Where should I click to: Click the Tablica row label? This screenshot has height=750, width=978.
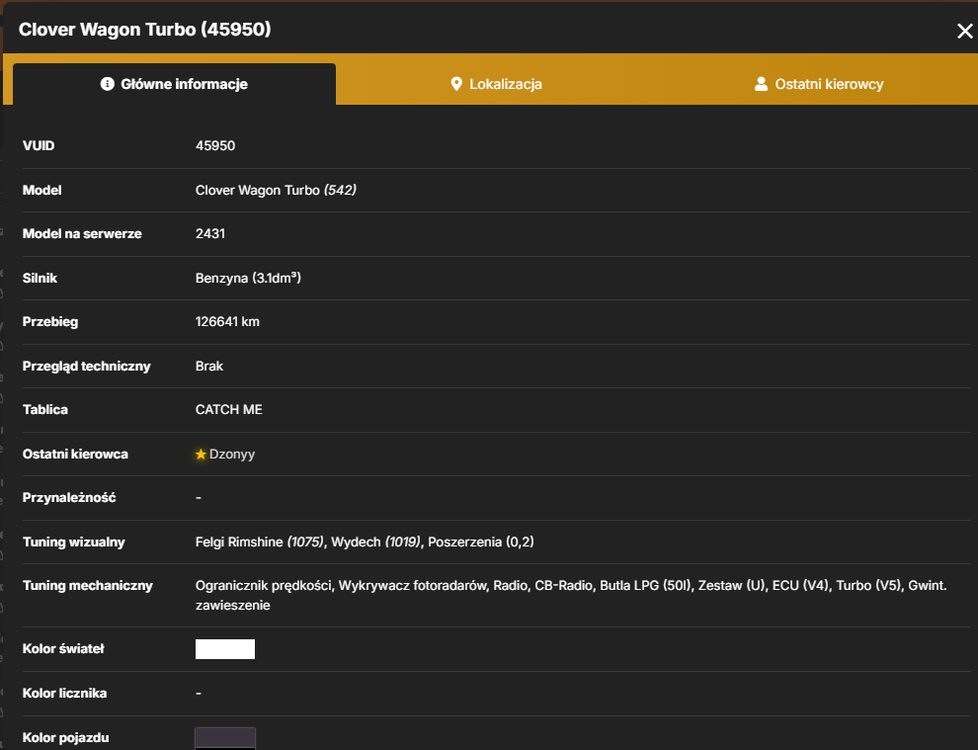click(45, 410)
